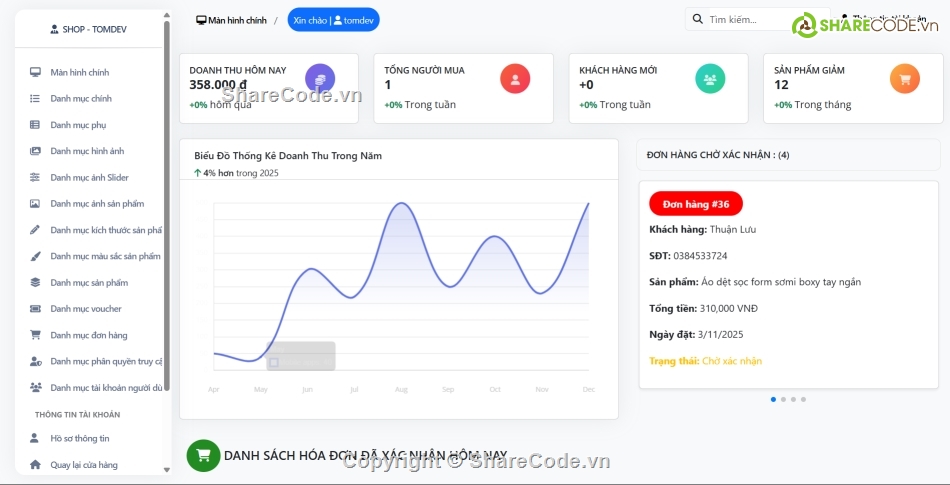Viewport: 950px width, 485px height.
Task: Click the Trạng thái: Chờ xác nhận text
Action: click(x=705, y=361)
